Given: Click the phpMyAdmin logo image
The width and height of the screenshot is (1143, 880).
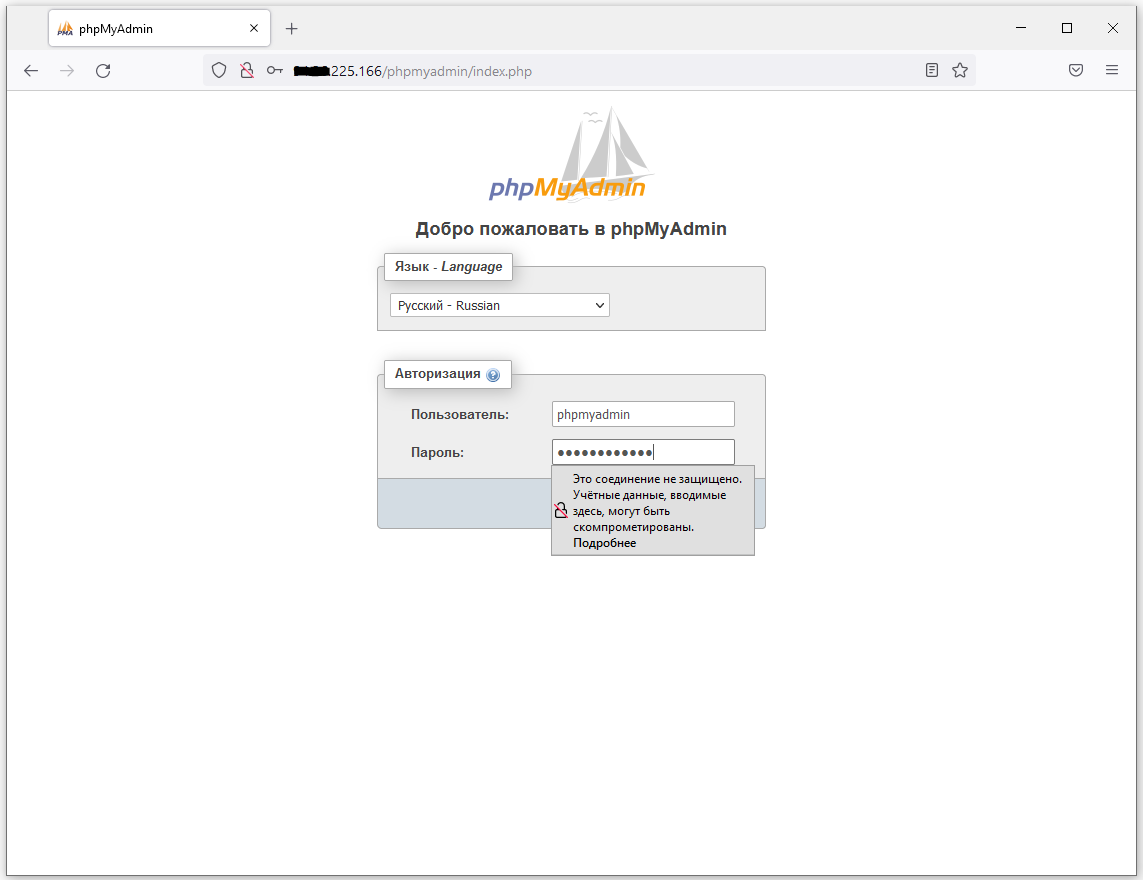Looking at the screenshot, I should (x=571, y=155).
